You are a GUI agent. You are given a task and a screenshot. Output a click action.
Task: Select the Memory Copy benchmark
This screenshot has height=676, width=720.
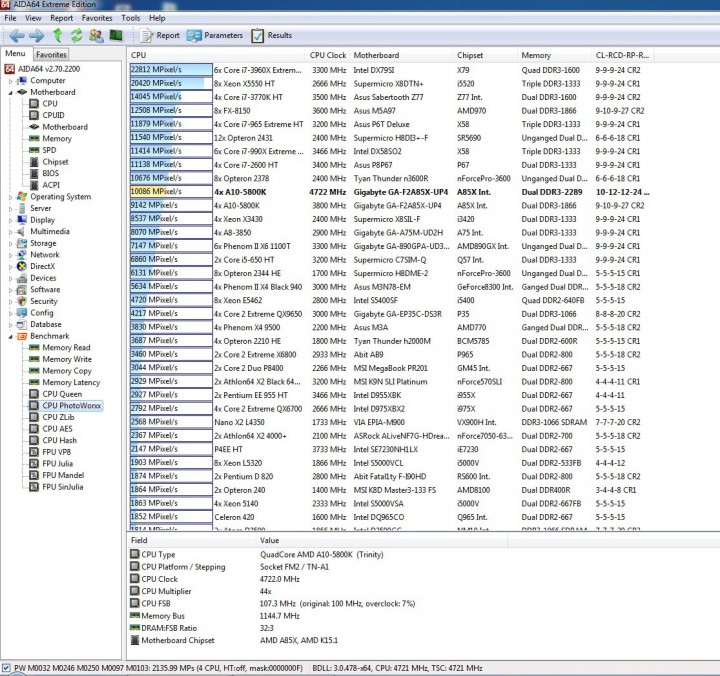pyautogui.click(x=67, y=371)
